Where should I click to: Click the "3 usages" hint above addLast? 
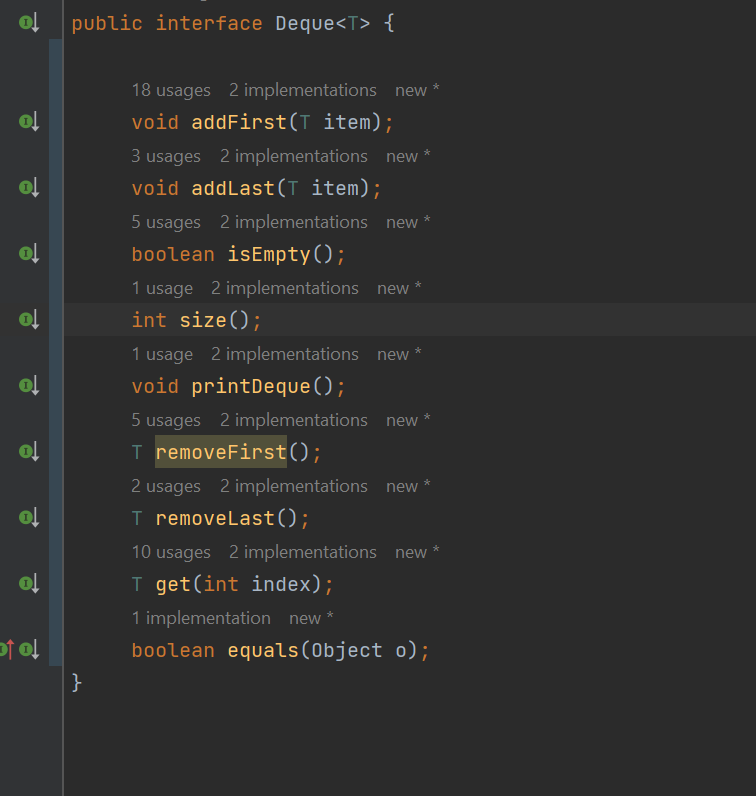pyautogui.click(x=166, y=156)
